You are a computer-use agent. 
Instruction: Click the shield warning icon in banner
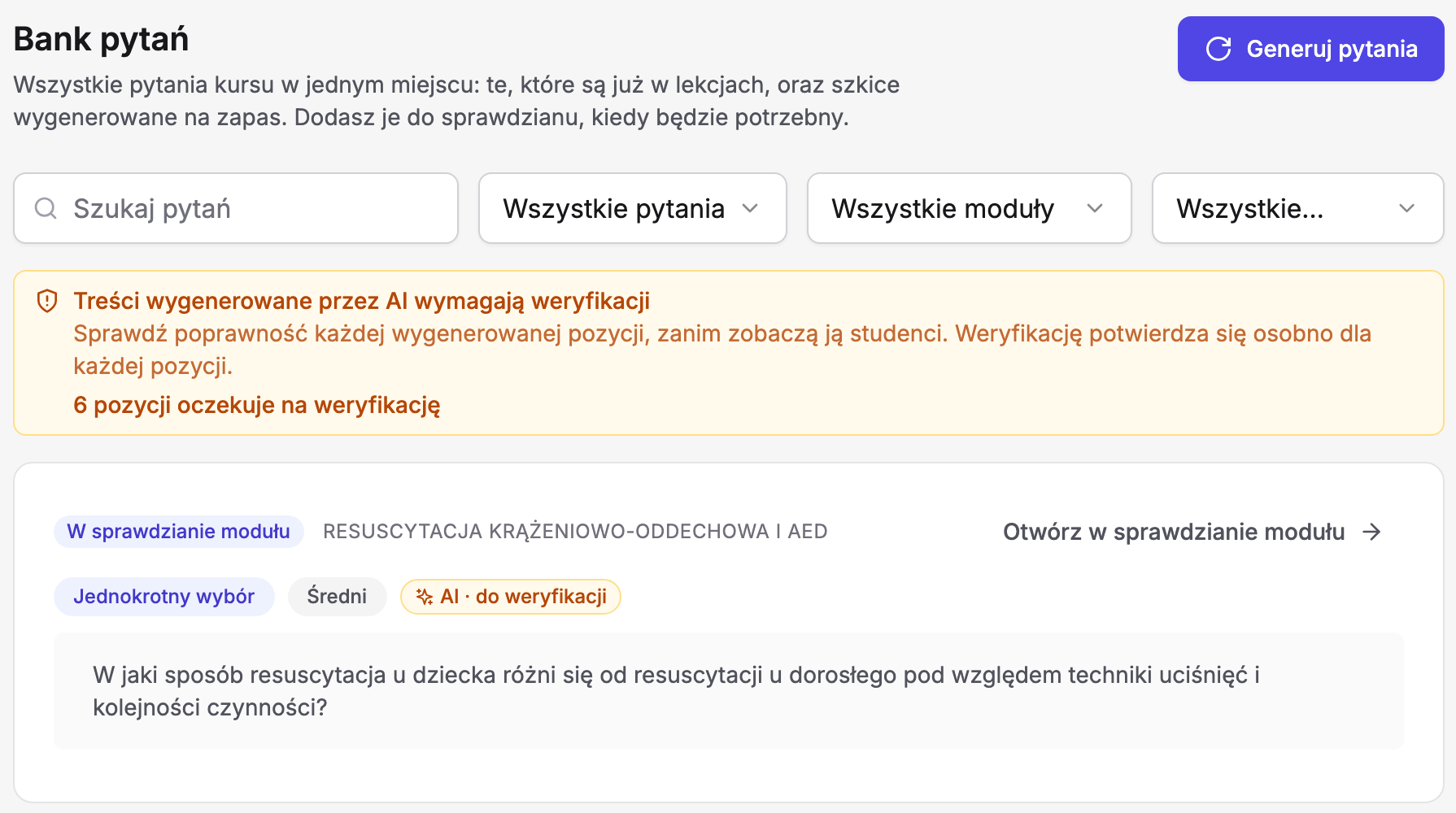point(47,301)
